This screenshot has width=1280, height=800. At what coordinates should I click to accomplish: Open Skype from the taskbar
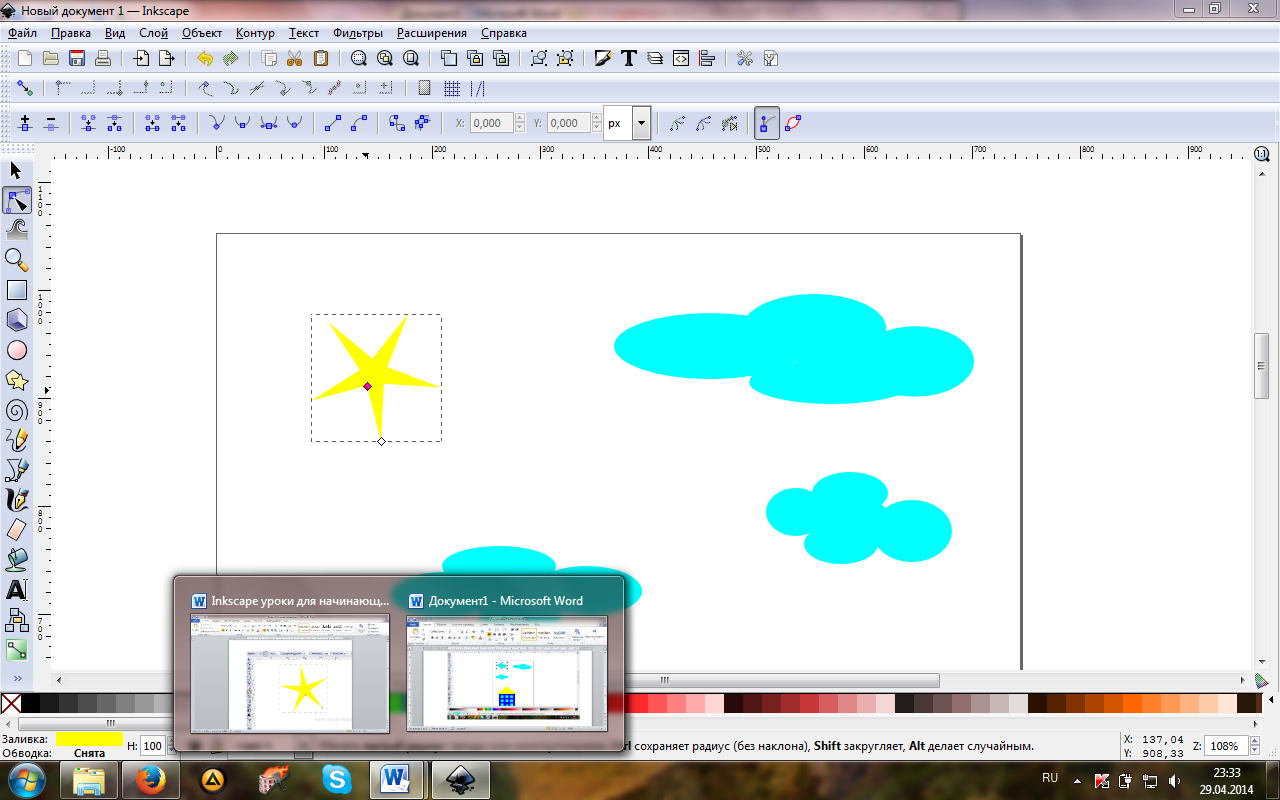pos(337,779)
